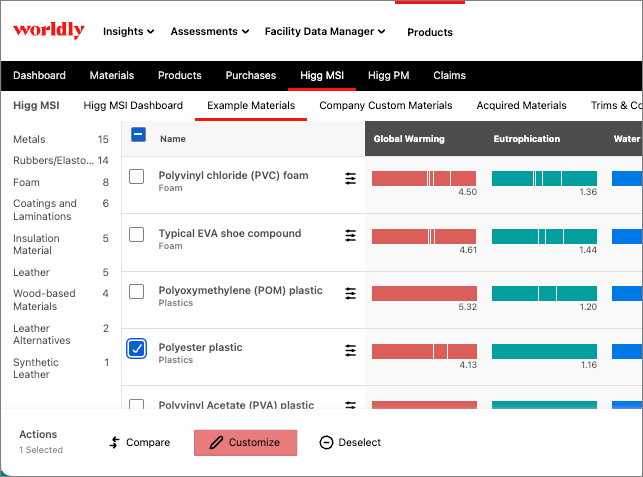
Task: Click the Eutrophication column header
Action: tap(527, 139)
